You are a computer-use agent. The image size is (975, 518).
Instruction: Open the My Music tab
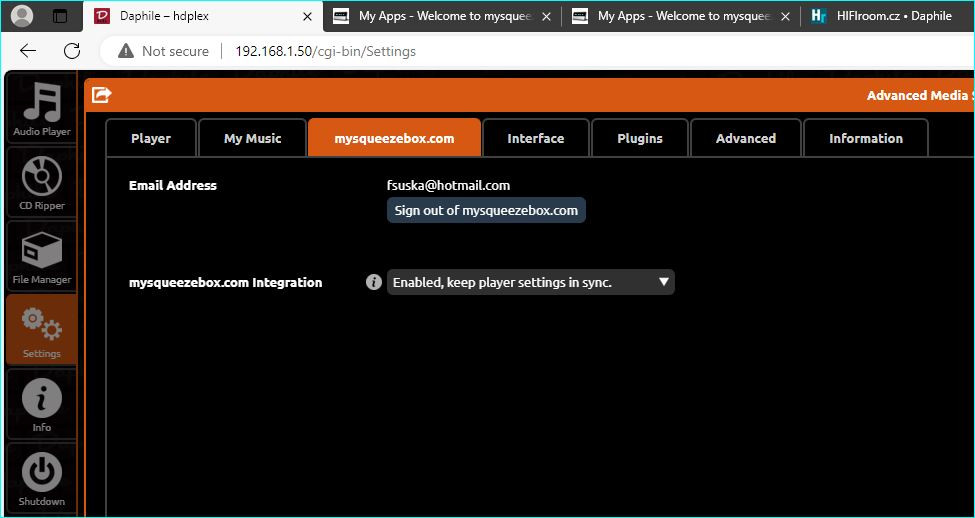click(x=252, y=138)
